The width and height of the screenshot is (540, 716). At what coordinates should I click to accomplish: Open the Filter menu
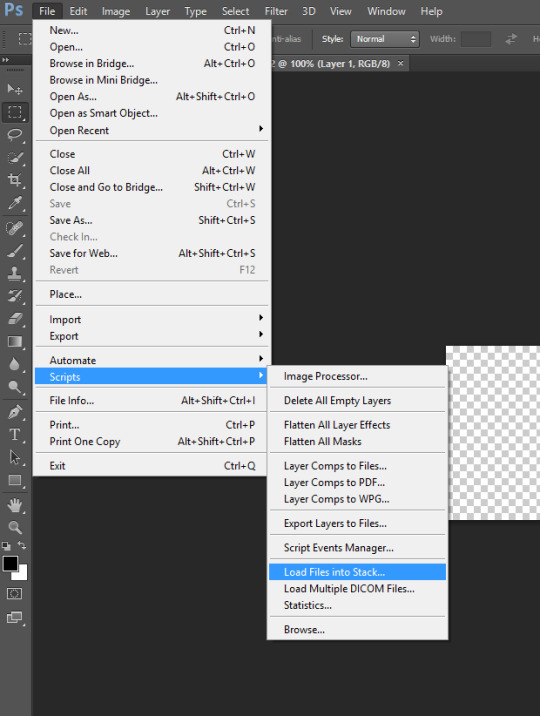(276, 11)
